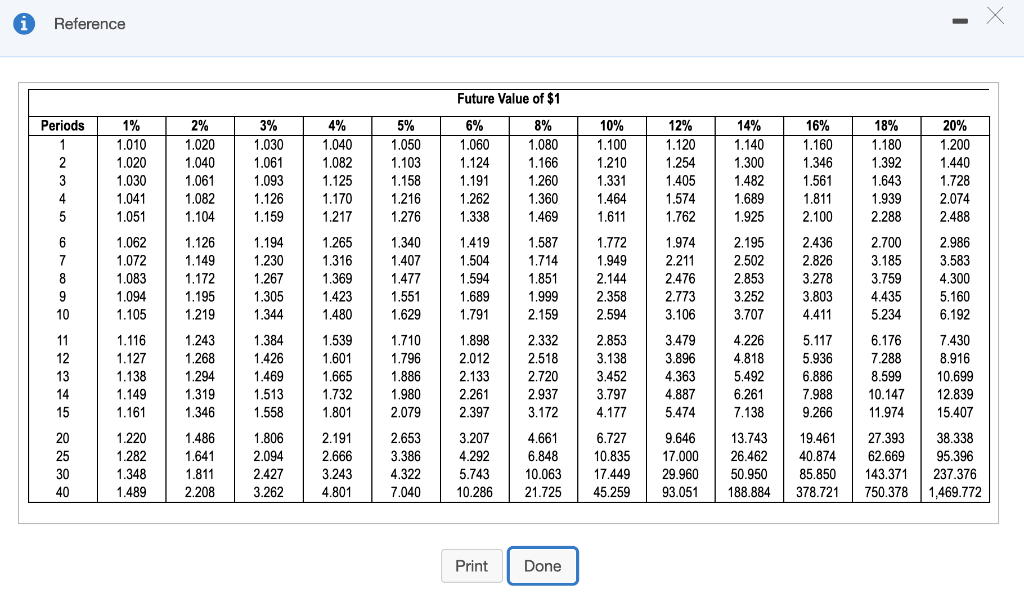Click value 1.791 for 6% at period 10
Viewport: 1024px width, 594px height.
point(474,315)
